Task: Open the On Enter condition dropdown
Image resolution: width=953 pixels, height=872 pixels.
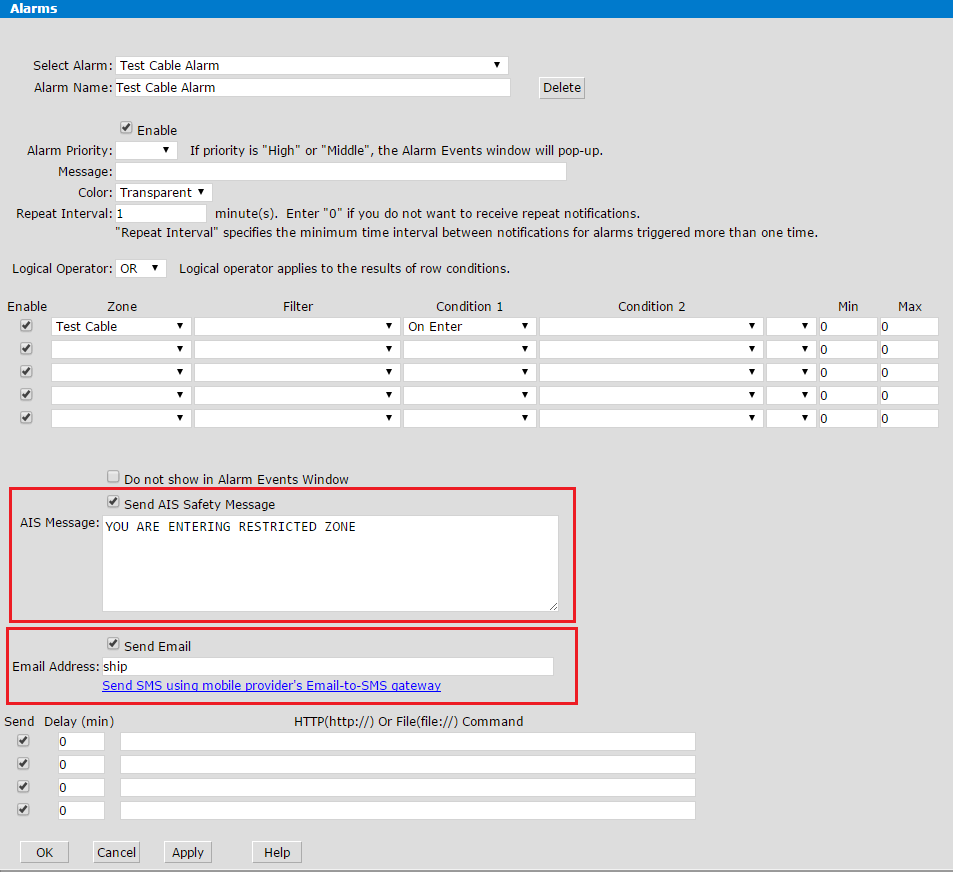Action: 469,327
